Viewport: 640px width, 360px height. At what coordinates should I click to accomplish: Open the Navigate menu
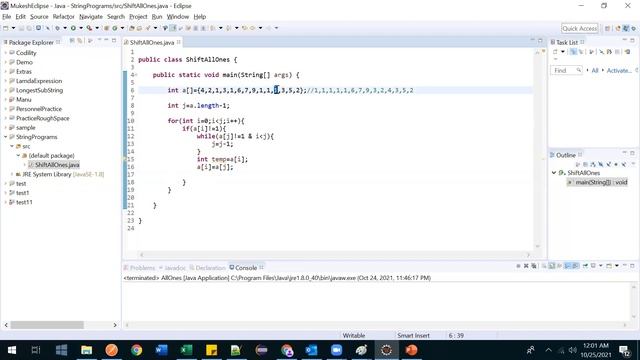point(91,17)
